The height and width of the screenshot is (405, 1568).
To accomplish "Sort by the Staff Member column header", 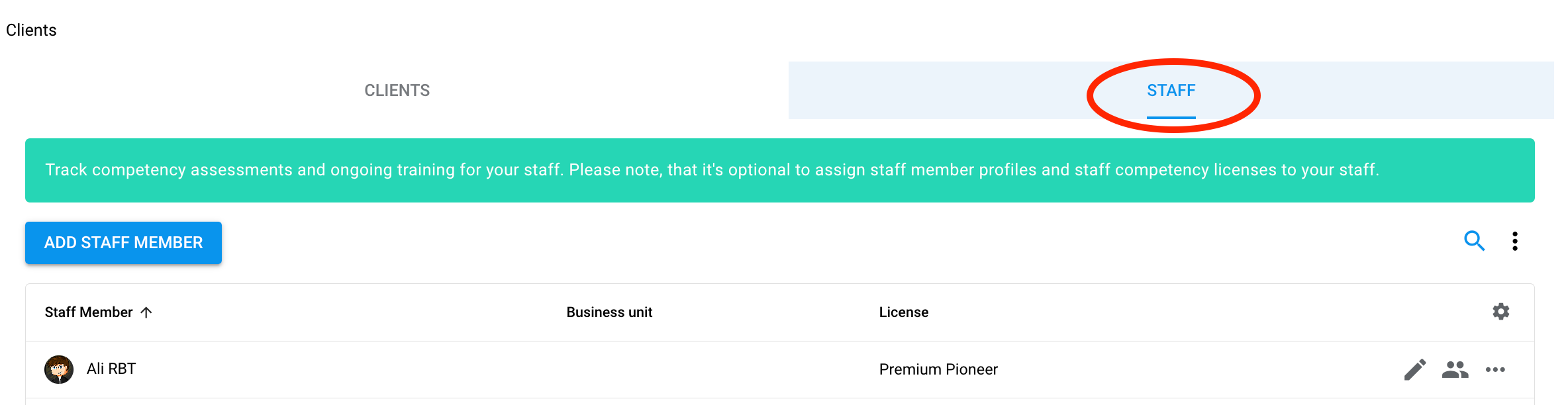I will pyautogui.click(x=89, y=312).
